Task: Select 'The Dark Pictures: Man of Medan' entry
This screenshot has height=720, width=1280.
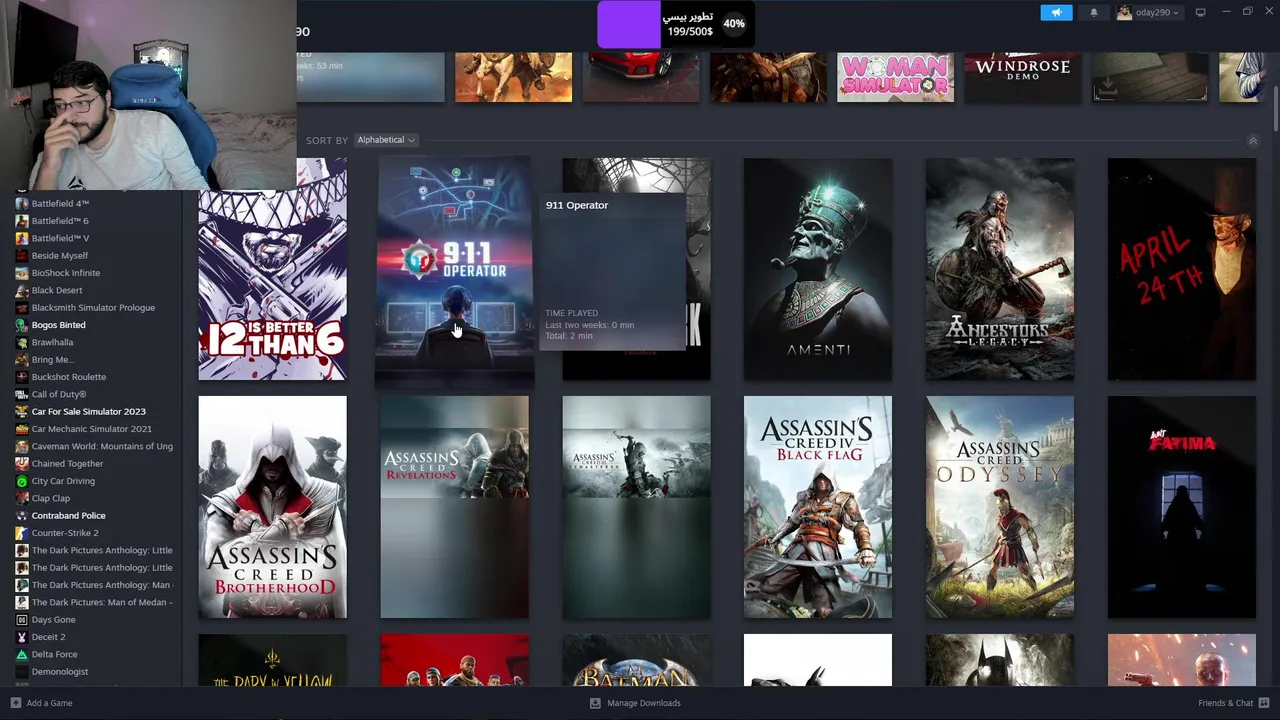Action: (94, 602)
